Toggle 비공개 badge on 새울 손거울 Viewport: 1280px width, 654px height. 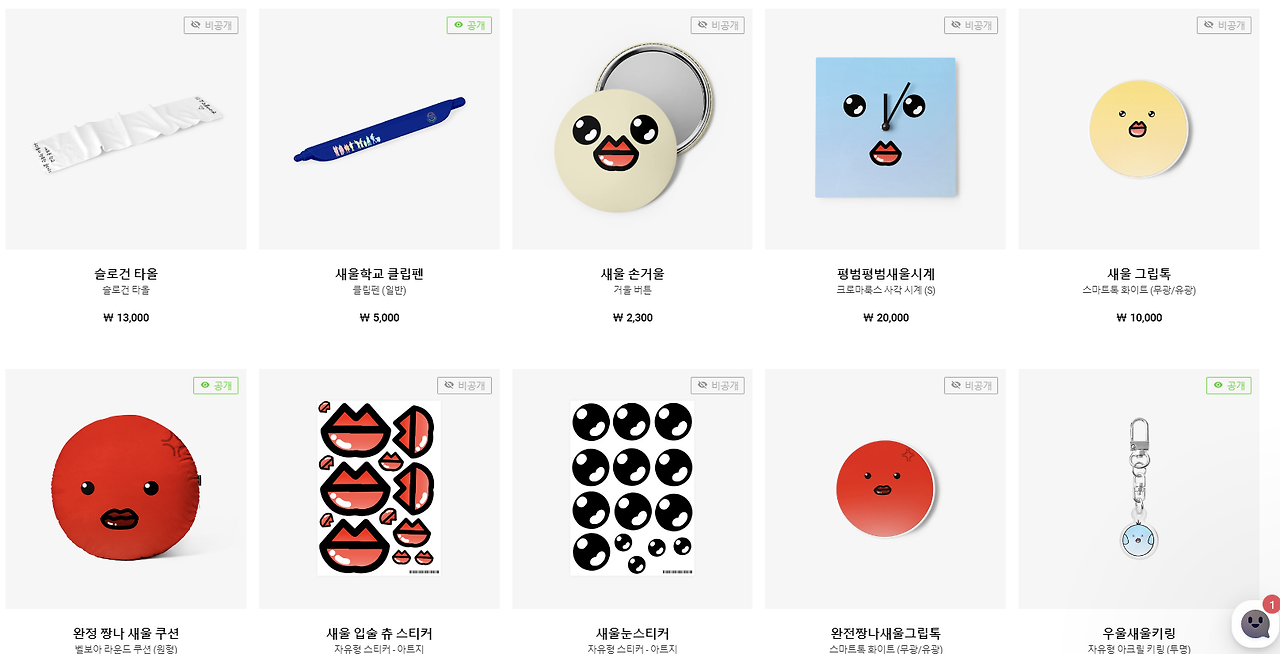click(x=717, y=25)
